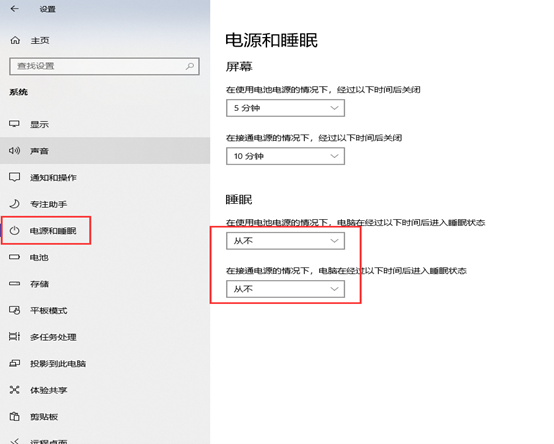Open the 5 分钟 battery screen dropdown
The width and height of the screenshot is (554, 444).
[285, 108]
